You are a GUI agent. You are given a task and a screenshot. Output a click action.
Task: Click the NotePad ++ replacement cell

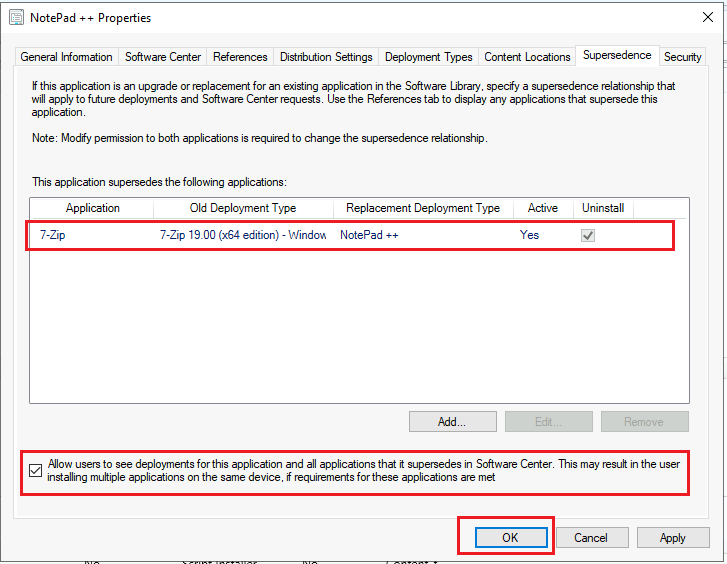[369, 235]
